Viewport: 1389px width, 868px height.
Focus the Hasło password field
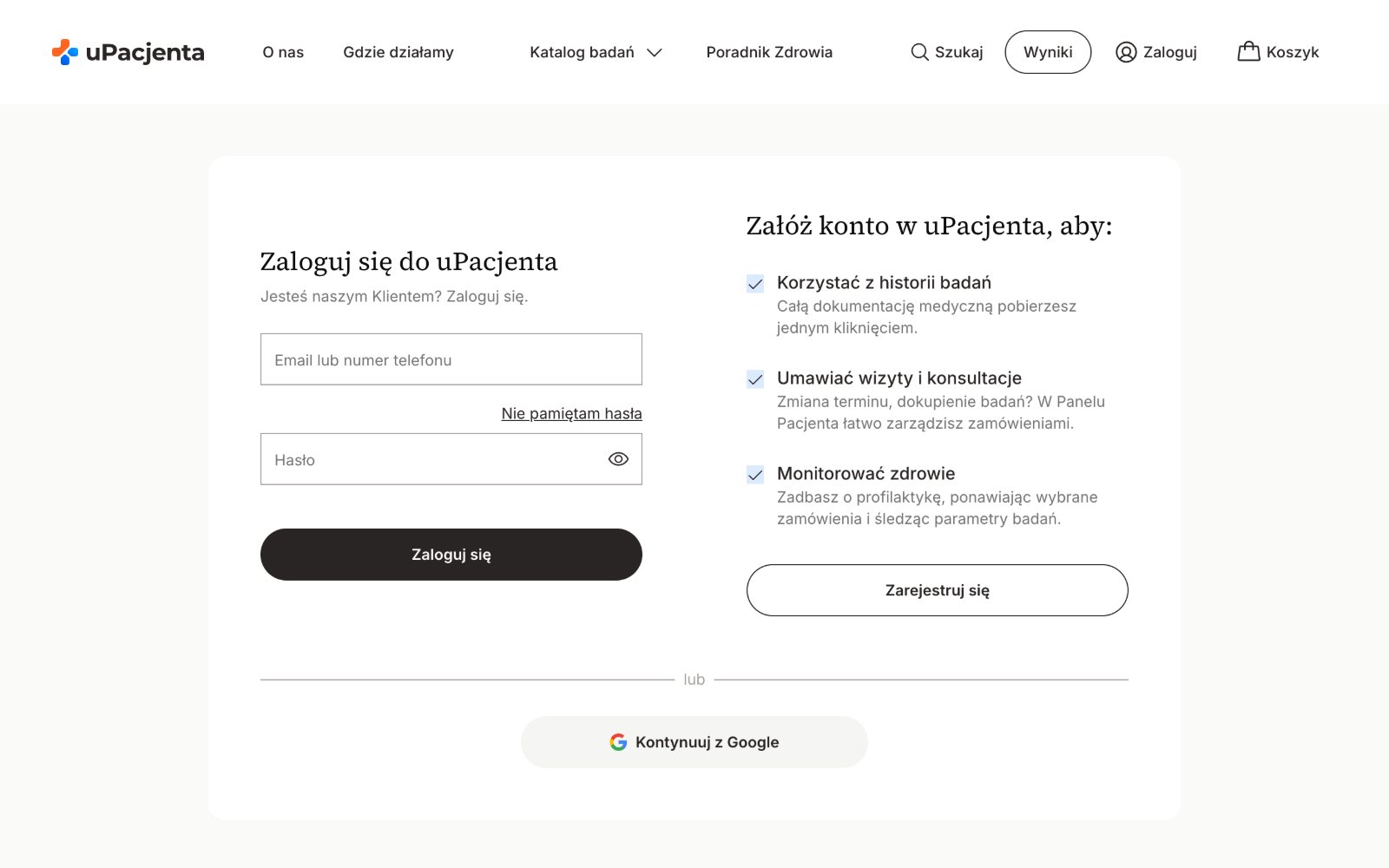[451, 459]
